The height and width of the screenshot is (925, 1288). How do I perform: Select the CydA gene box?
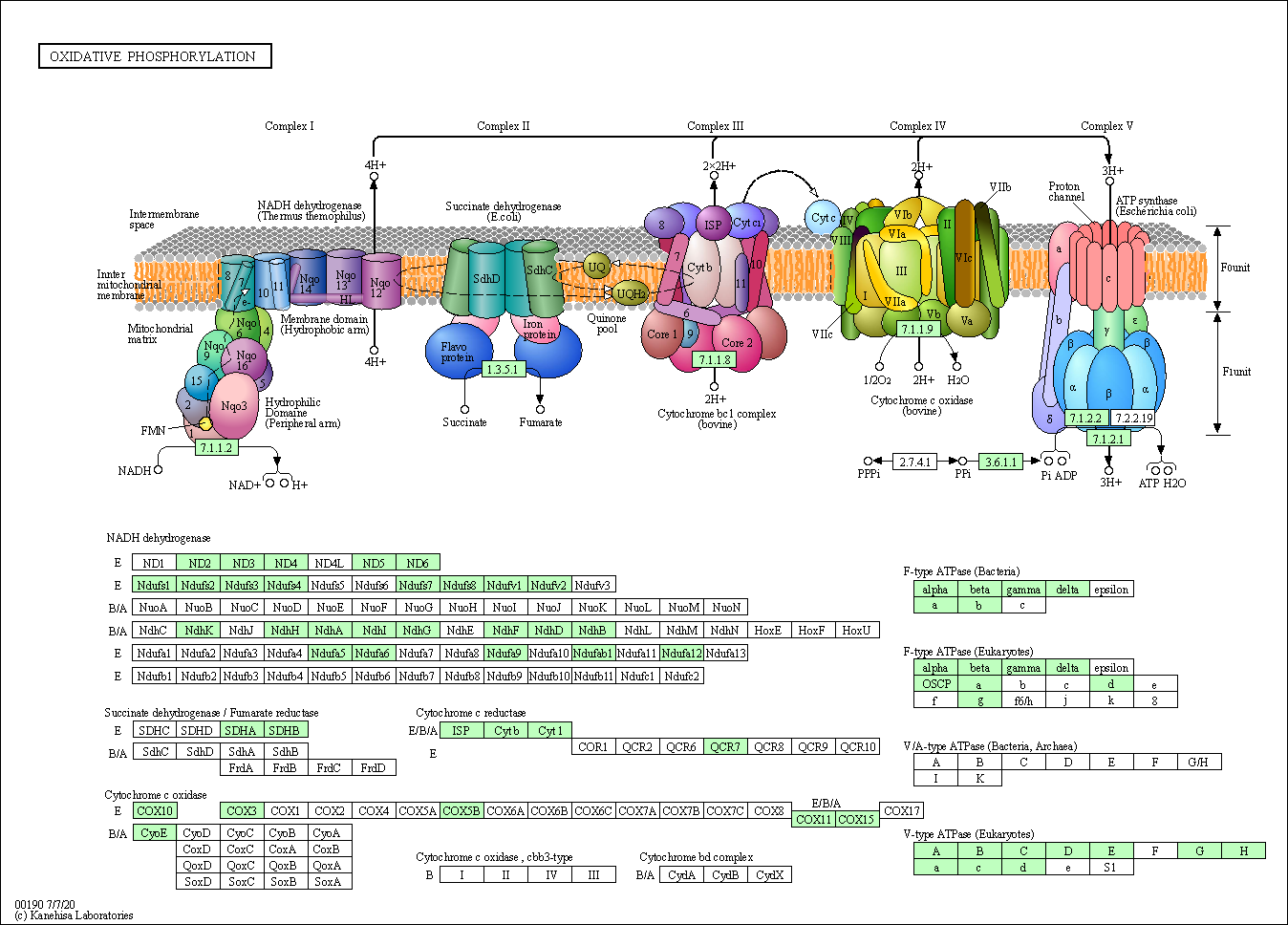tap(681, 874)
